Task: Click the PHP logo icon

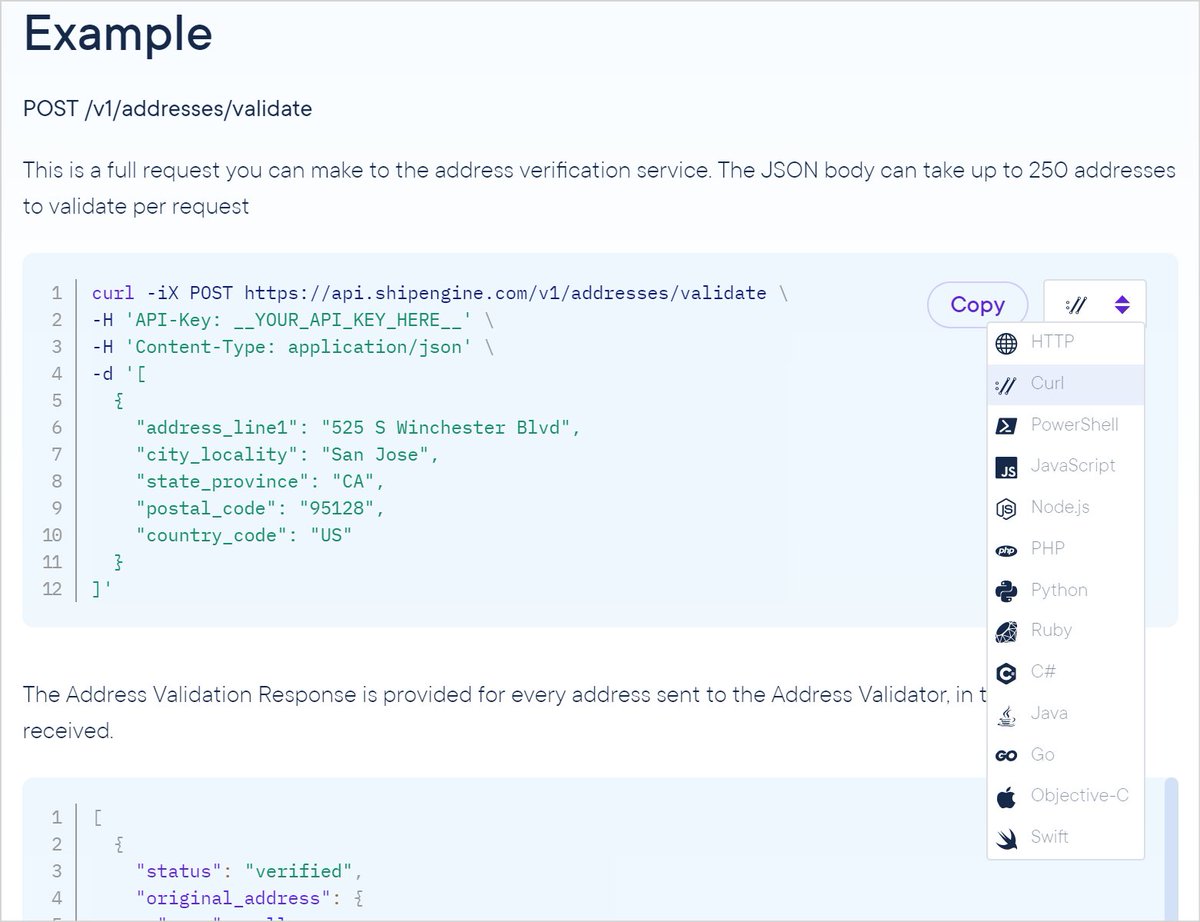Action: 1007,549
